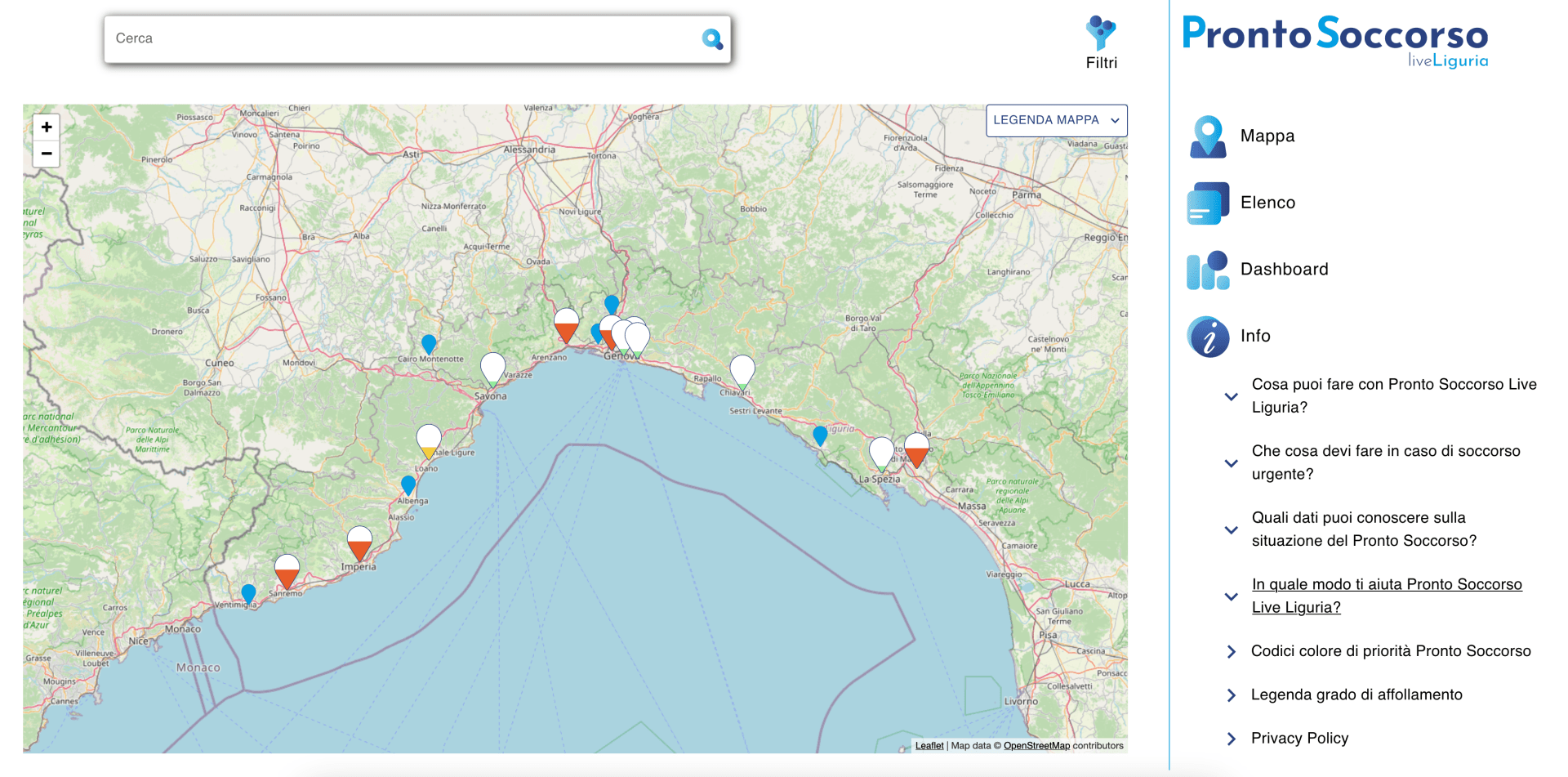The image size is (1568, 777).
Task: Select the white marker near Chiavari
Action: point(742,368)
